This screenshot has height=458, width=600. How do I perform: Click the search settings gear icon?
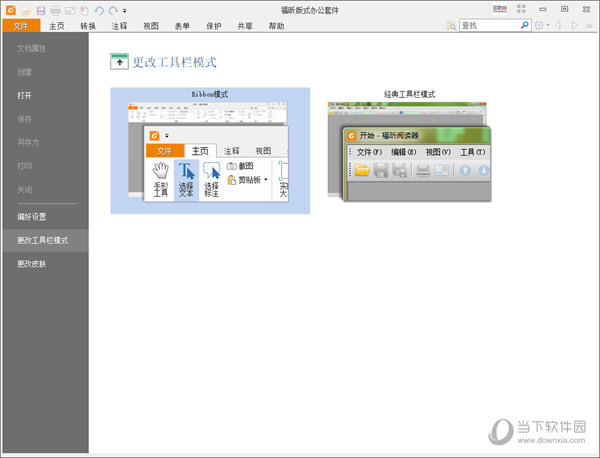pos(539,26)
